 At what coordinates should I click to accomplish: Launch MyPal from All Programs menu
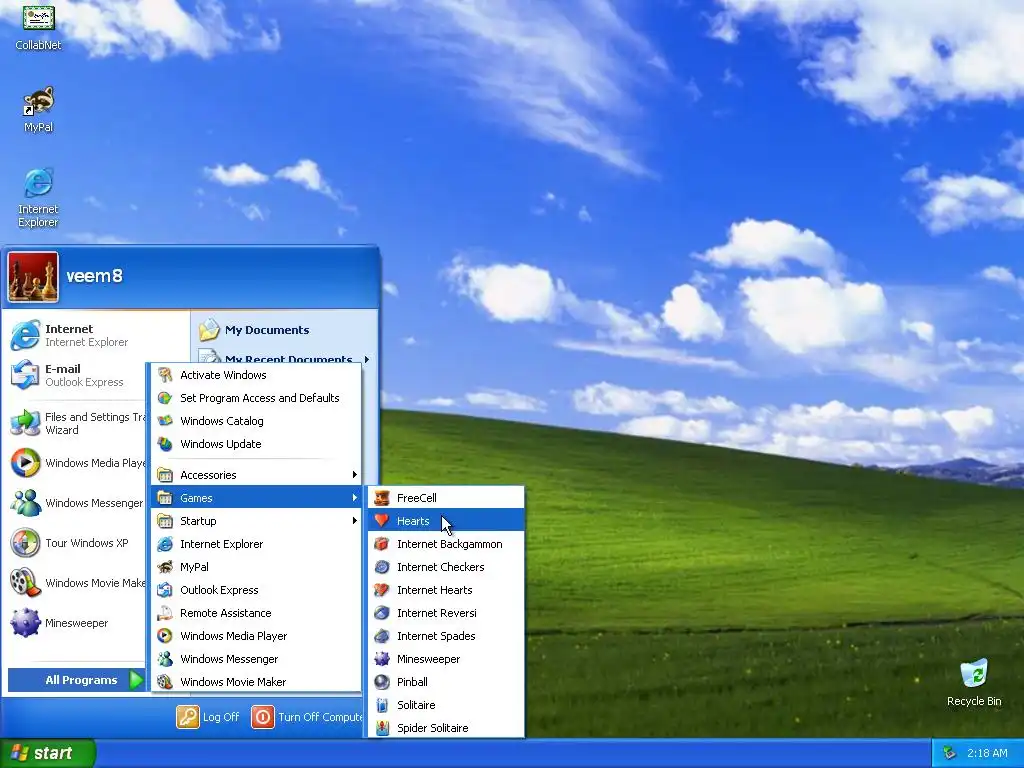(x=256, y=567)
